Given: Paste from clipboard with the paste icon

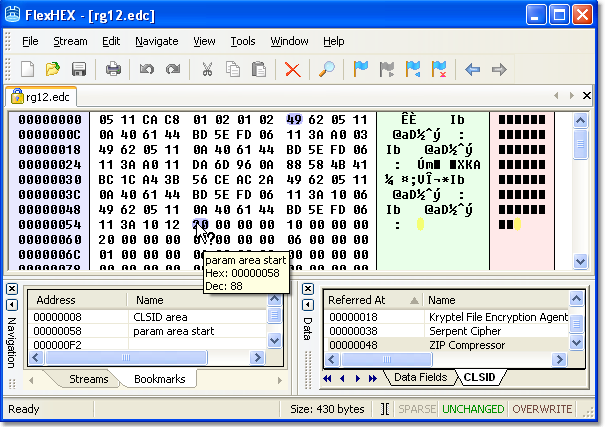Looking at the screenshot, I should [259, 69].
